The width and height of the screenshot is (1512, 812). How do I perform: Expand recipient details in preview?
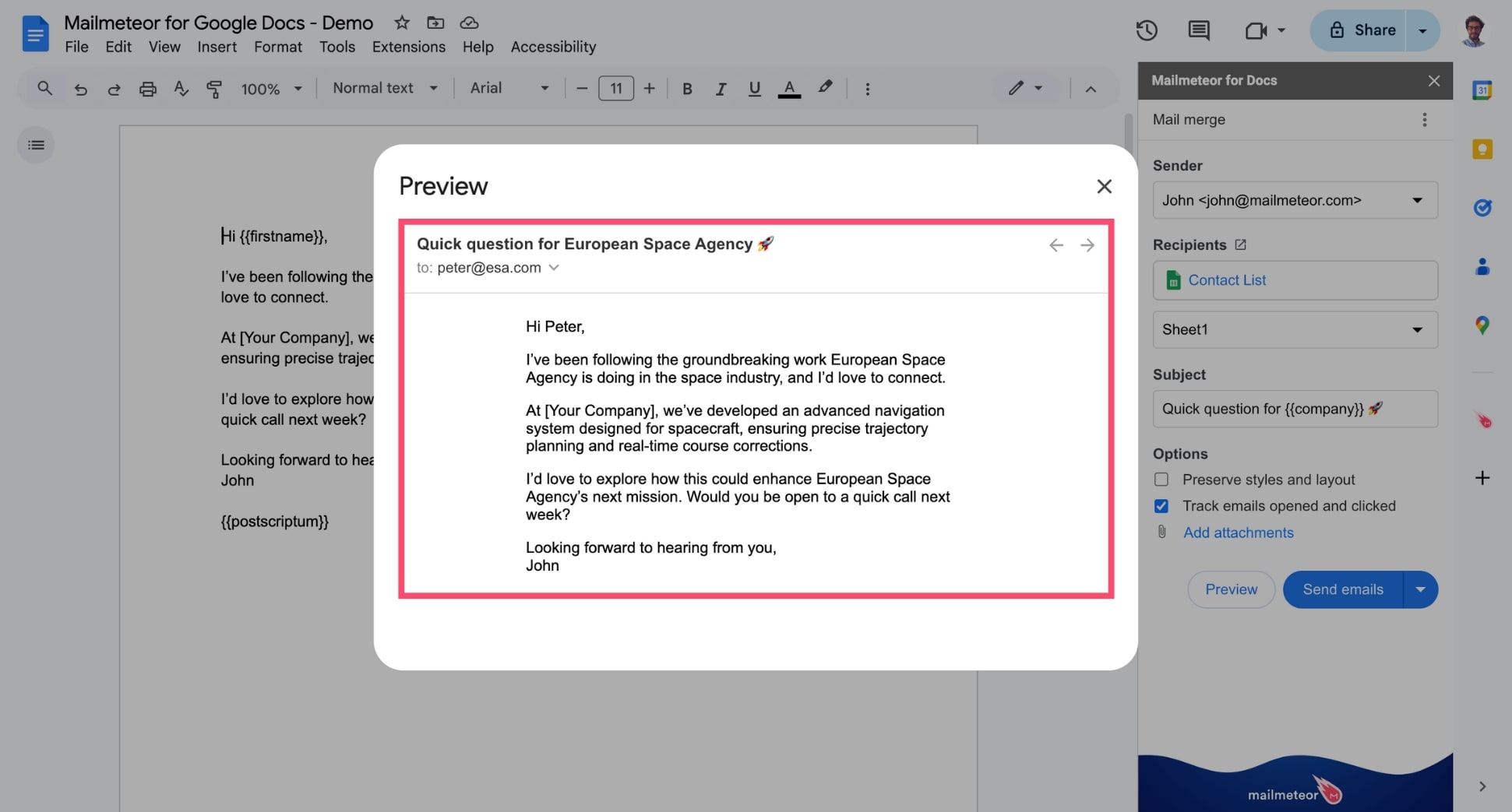[x=554, y=268]
